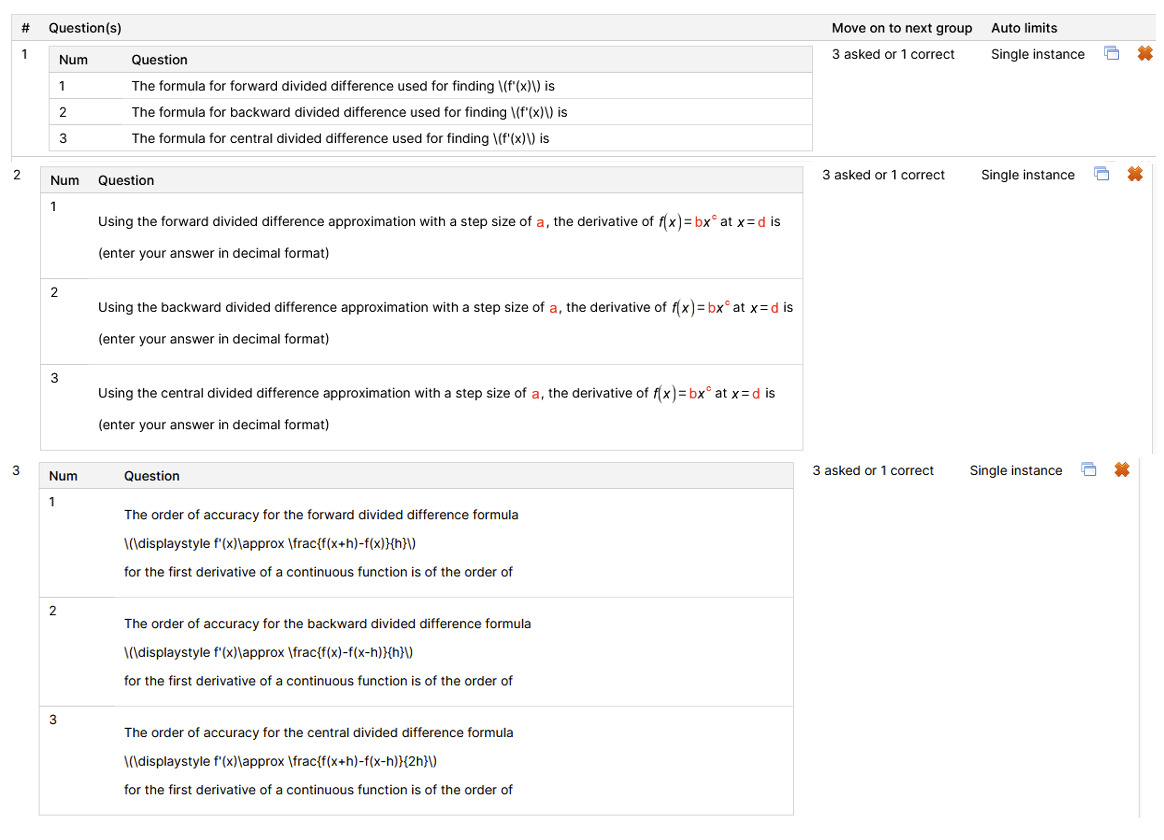Click "Single instance" auto limit for group 2

[x=1027, y=175]
